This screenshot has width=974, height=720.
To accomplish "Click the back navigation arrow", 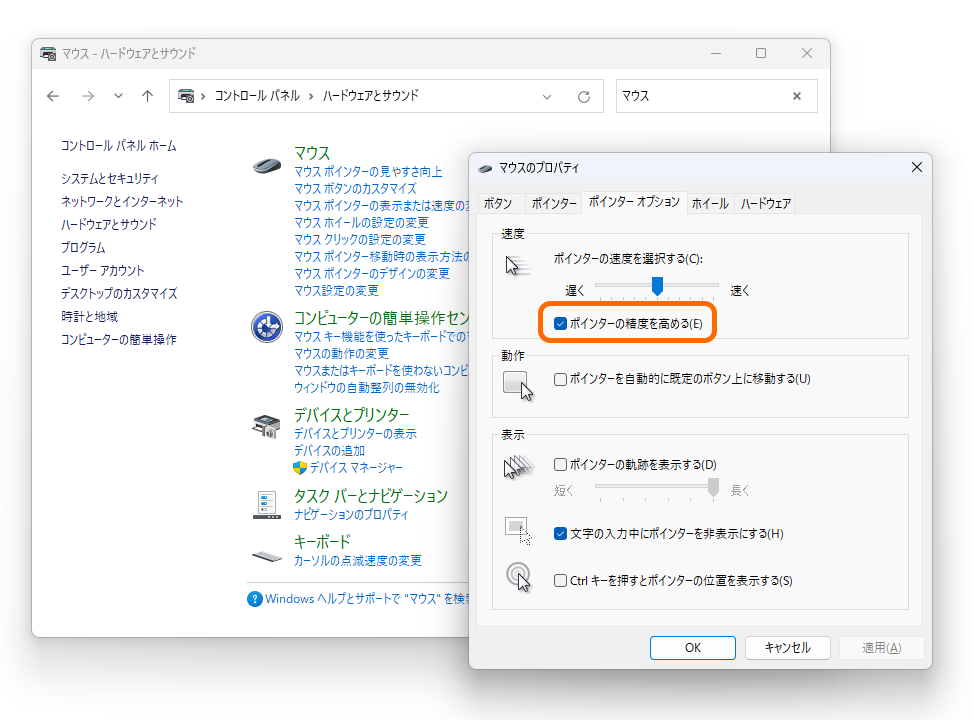I will click(52, 96).
